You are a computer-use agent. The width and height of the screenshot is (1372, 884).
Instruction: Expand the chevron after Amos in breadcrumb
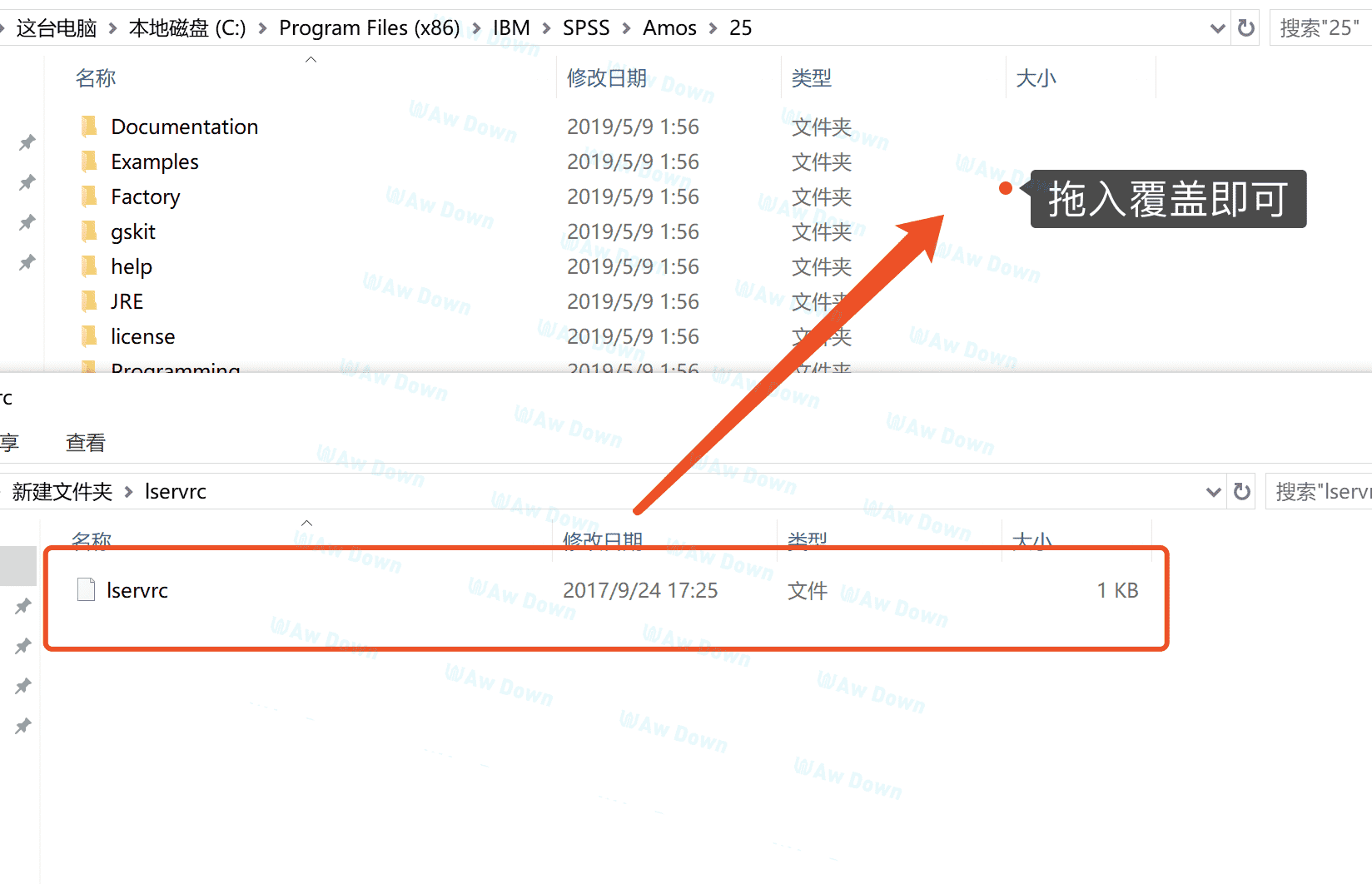[713, 28]
